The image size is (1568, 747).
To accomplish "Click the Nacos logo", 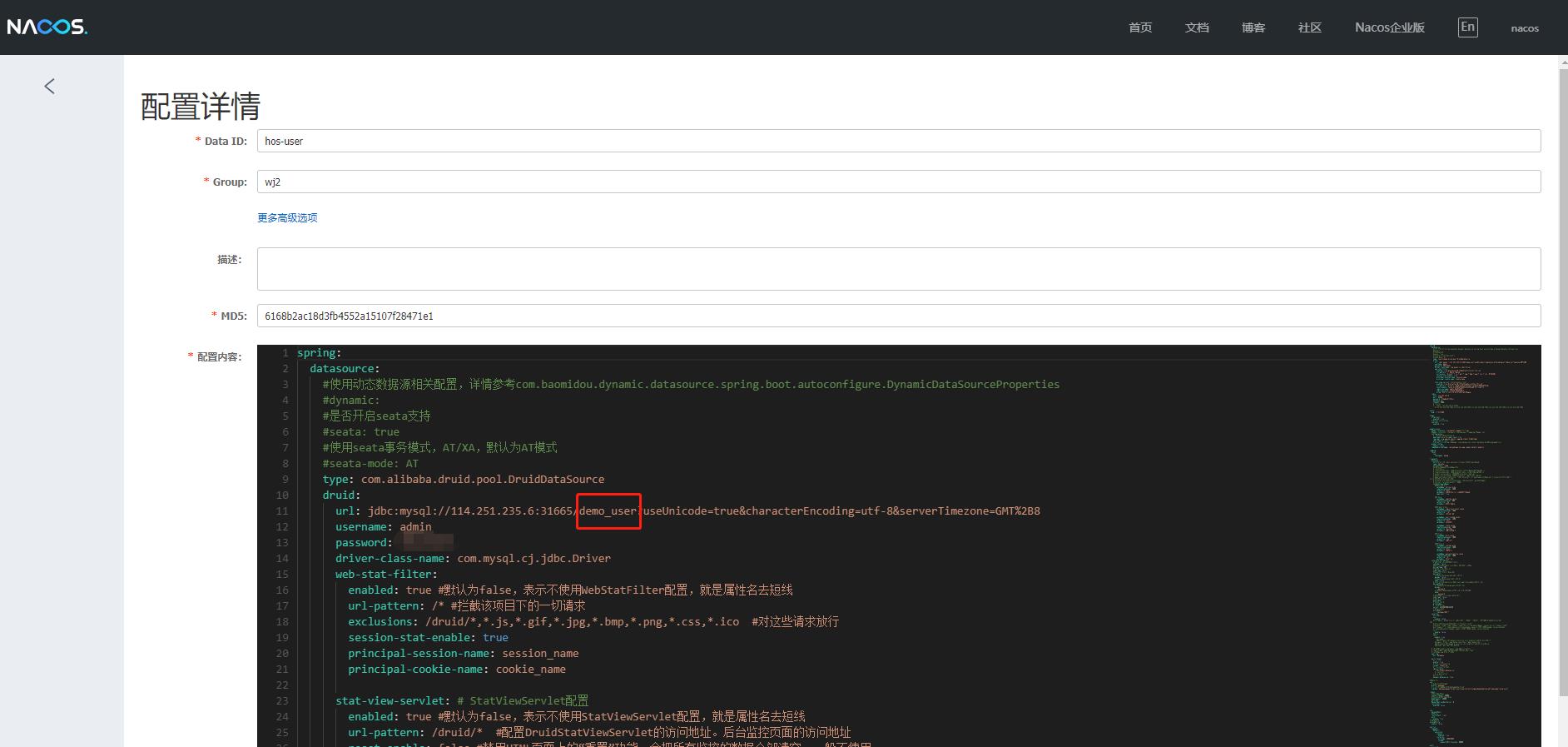I will tap(47, 27).
